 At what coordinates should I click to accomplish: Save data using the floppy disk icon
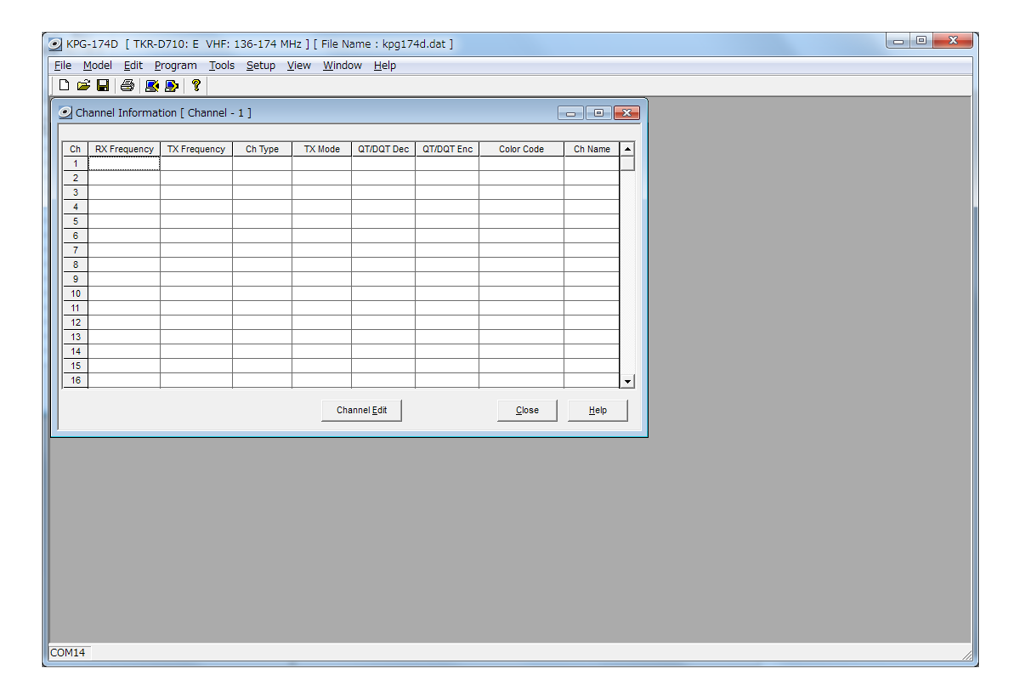pos(103,86)
